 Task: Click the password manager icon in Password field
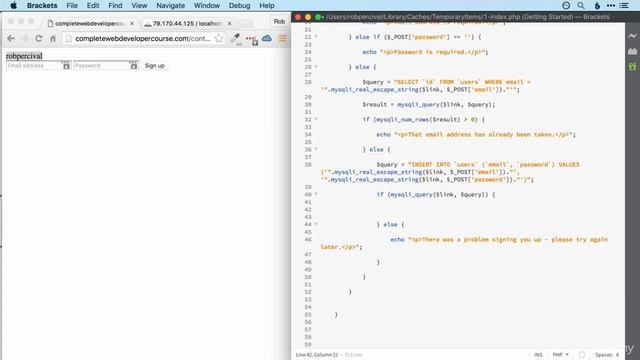(x=133, y=65)
